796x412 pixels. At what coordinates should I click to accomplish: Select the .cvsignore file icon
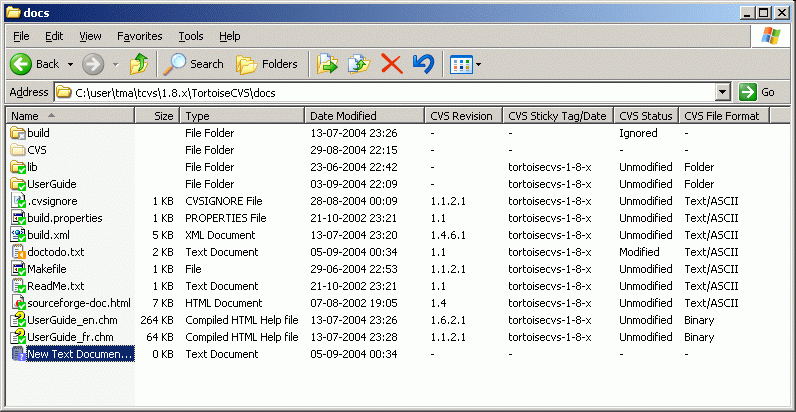click(18, 201)
